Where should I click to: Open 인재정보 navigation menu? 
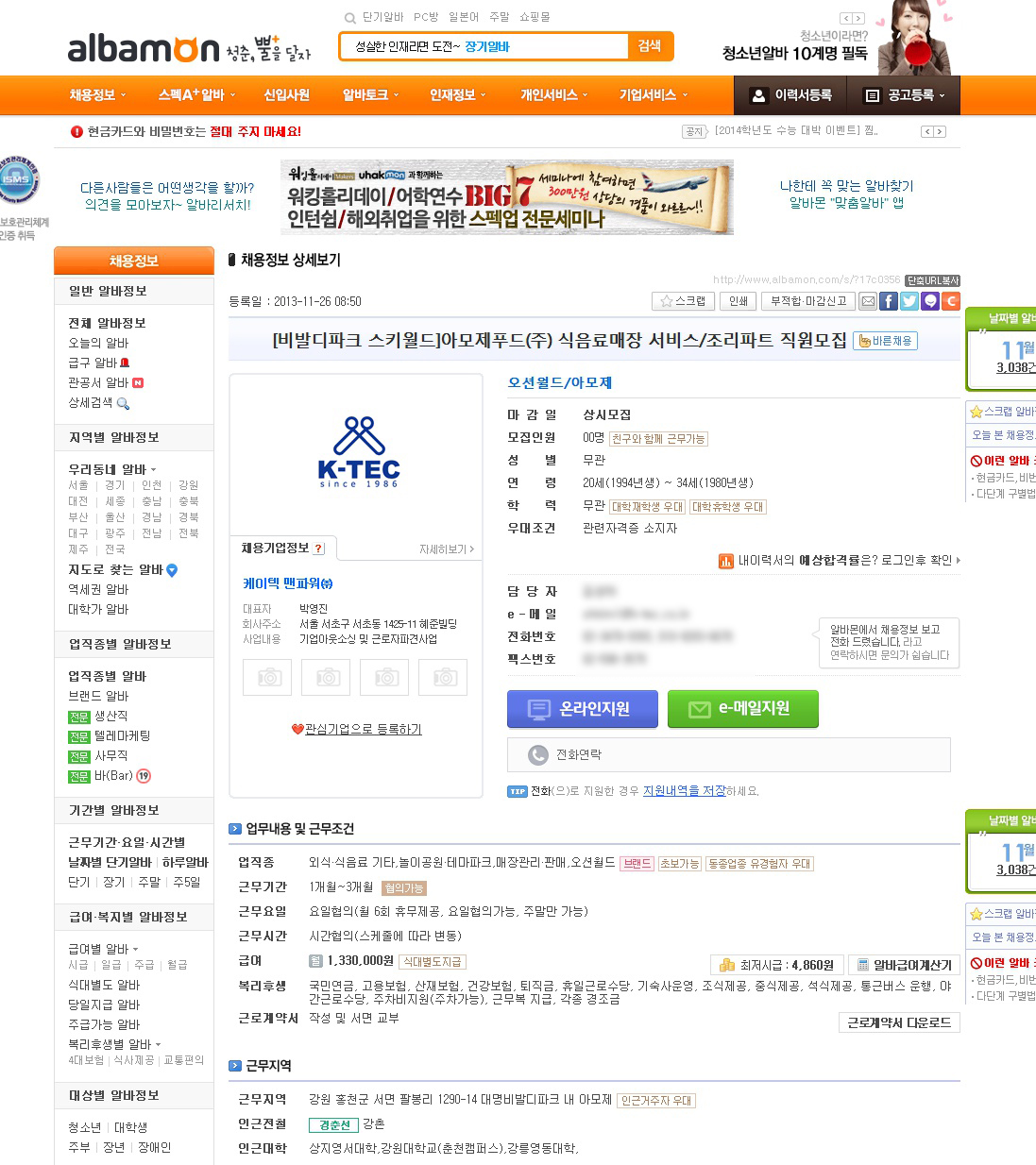pos(458,95)
